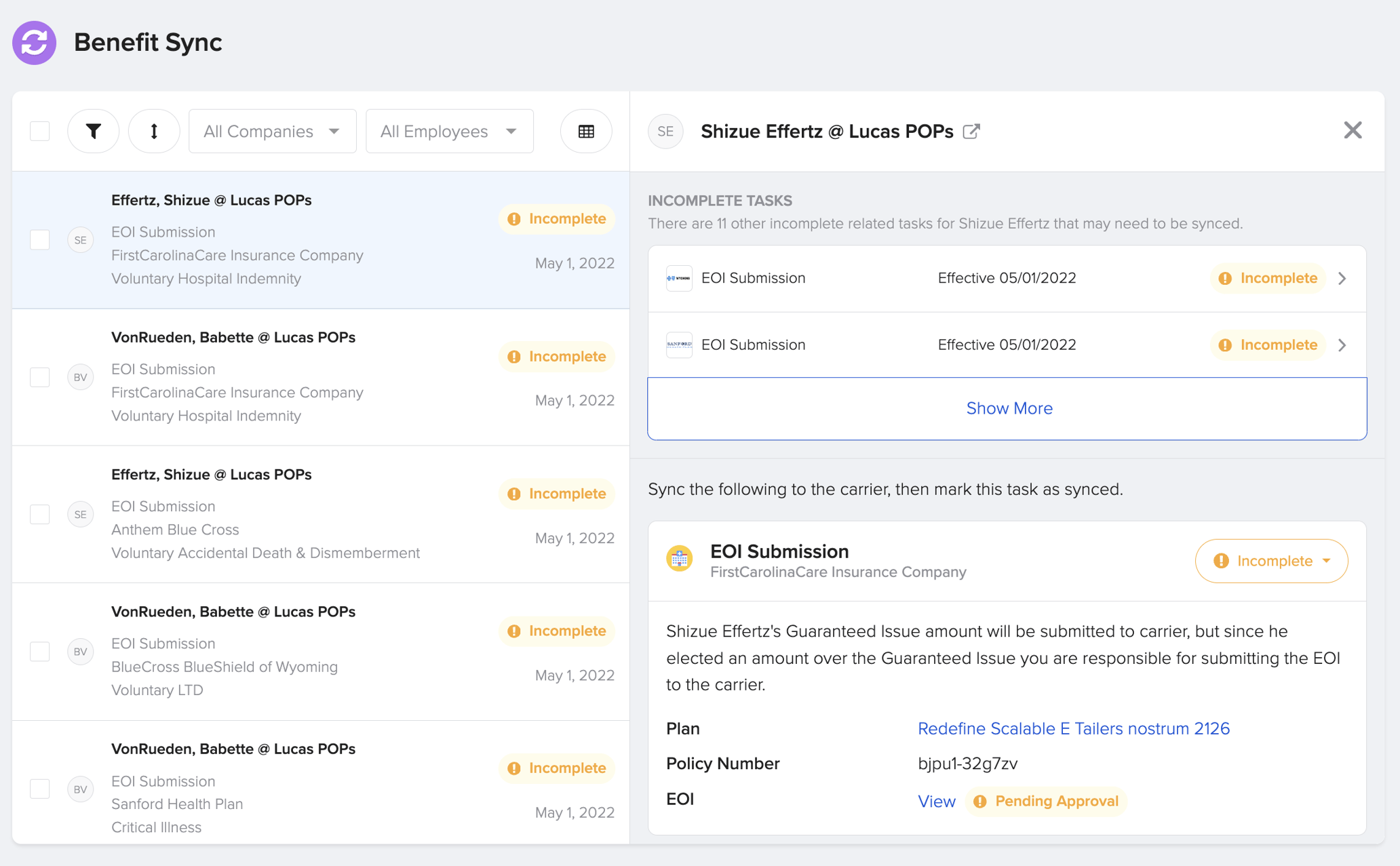Expand the first incomplete EOI Submission task
1400x866 pixels.
pyautogui.click(x=1342, y=278)
